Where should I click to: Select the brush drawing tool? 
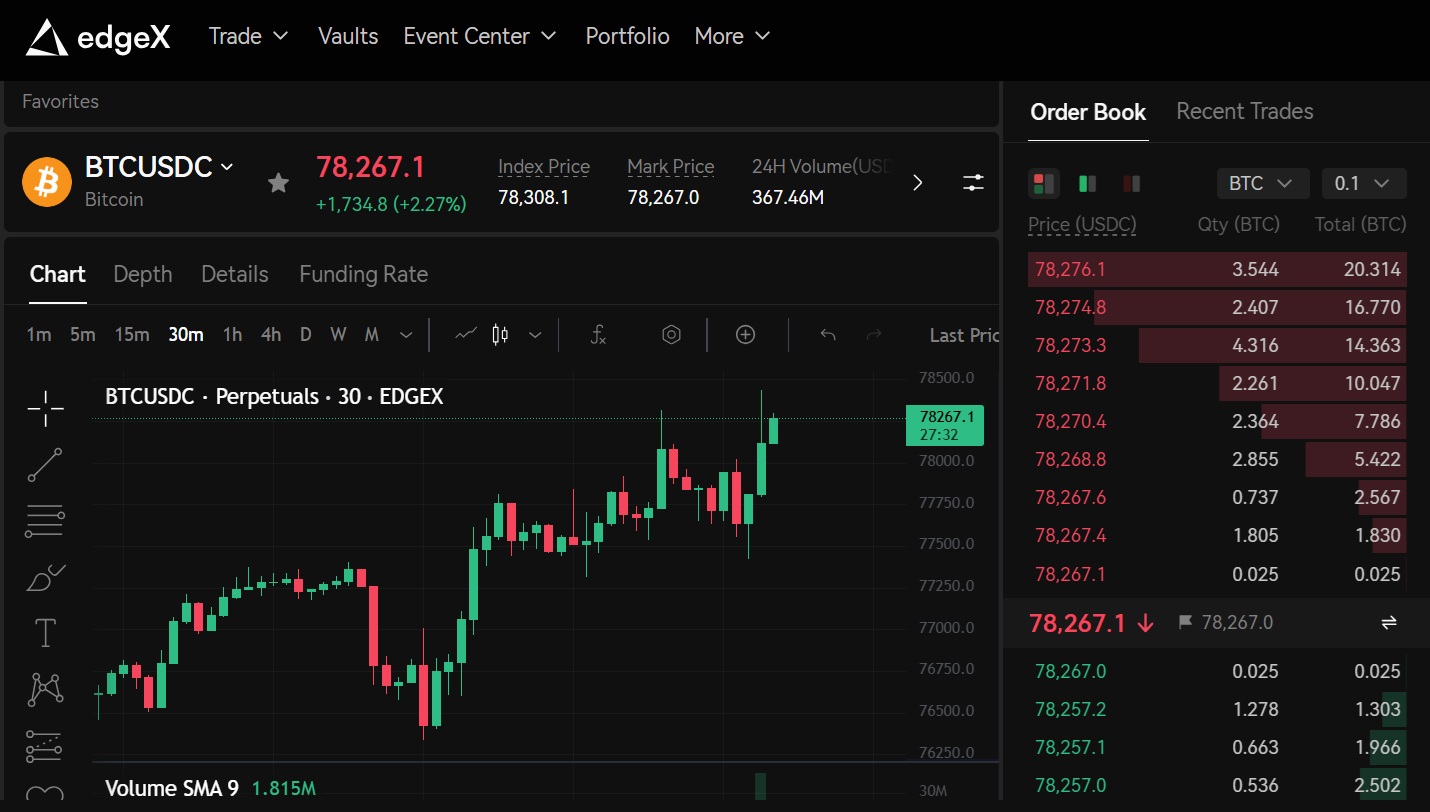[45, 577]
